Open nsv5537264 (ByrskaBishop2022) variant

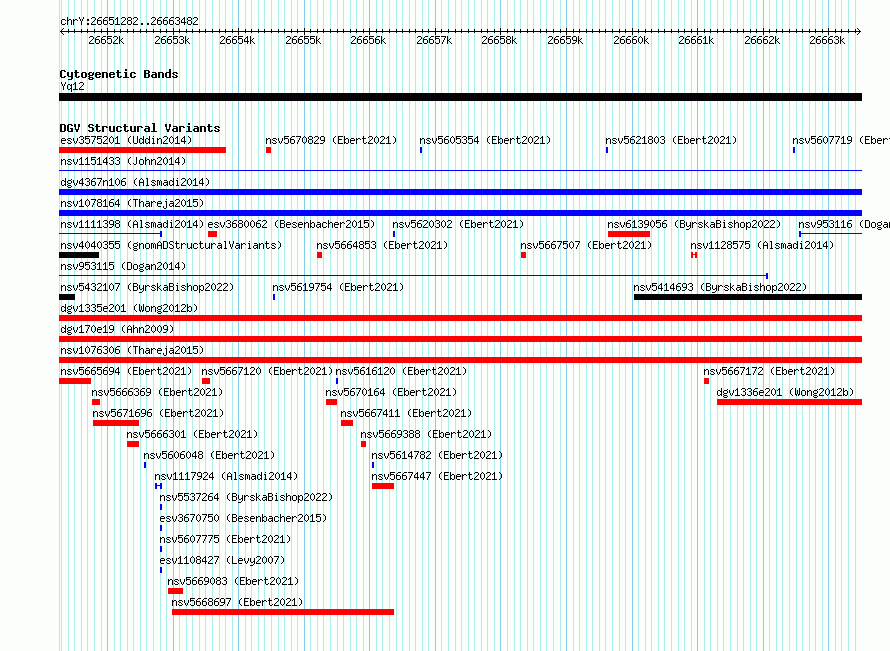click(x=246, y=497)
